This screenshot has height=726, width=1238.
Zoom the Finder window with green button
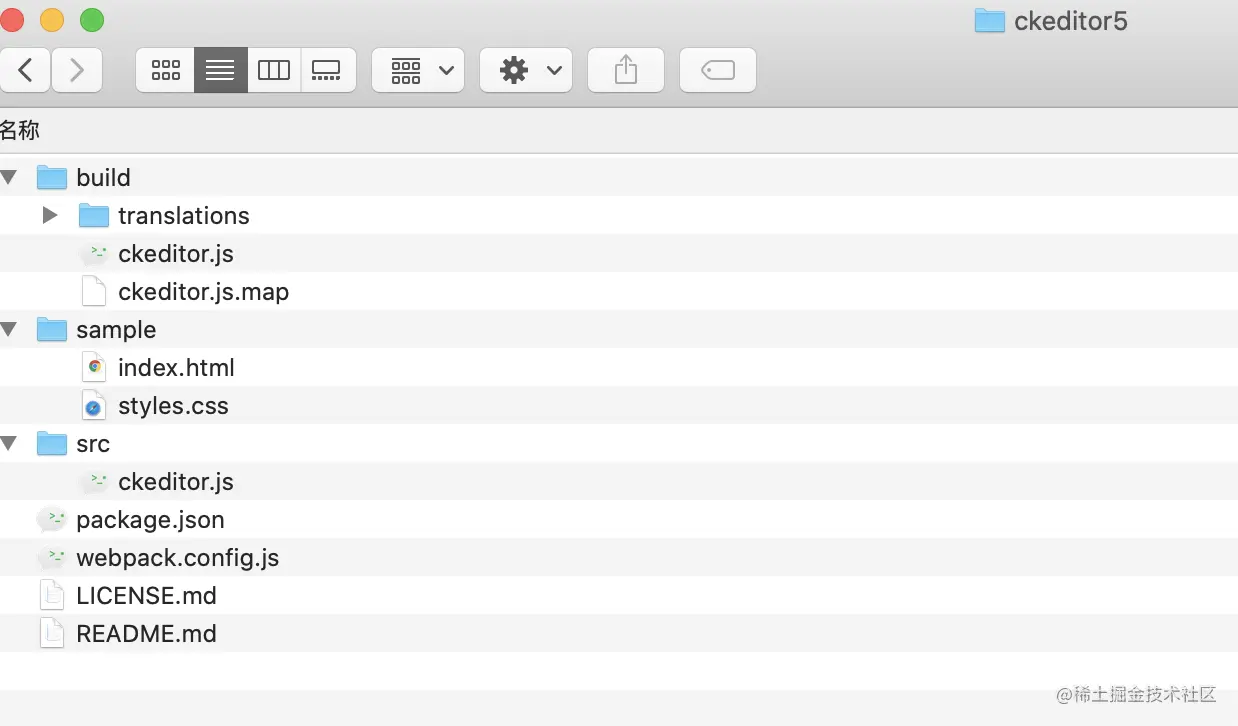(91, 19)
